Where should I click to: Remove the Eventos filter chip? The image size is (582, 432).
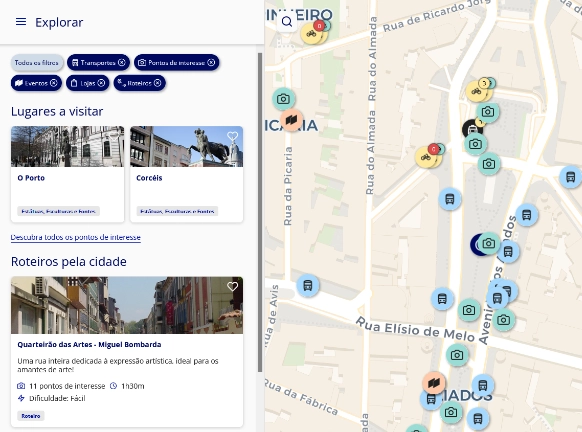click(54, 83)
